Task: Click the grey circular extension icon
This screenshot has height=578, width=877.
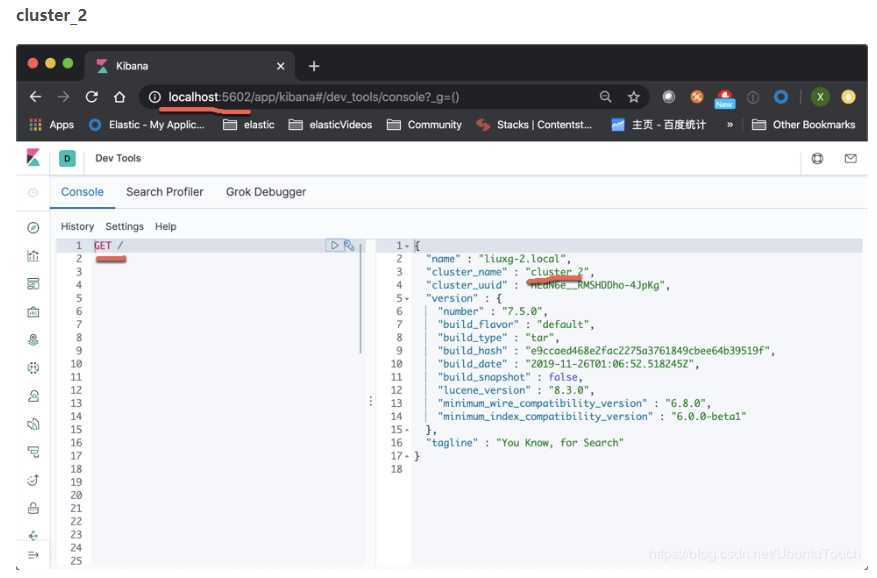Action: pos(668,97)
